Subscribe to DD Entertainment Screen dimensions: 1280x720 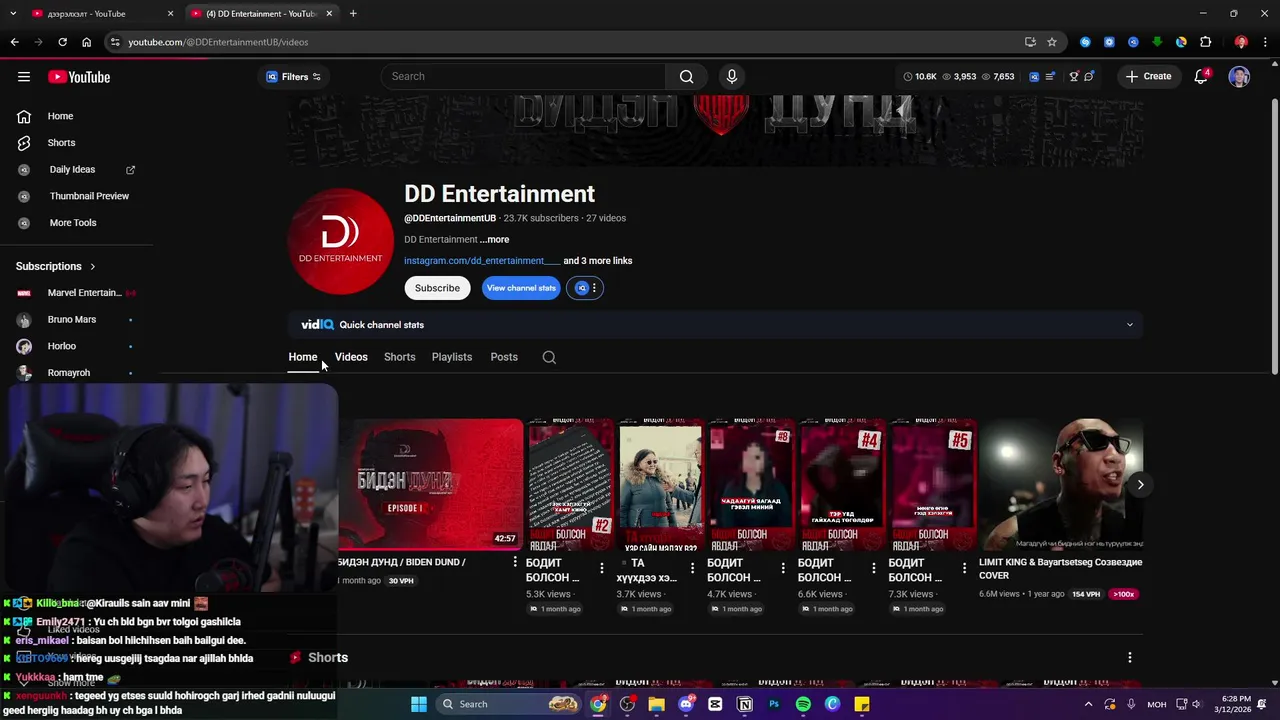pyautogui.click(x=437, y=288)
